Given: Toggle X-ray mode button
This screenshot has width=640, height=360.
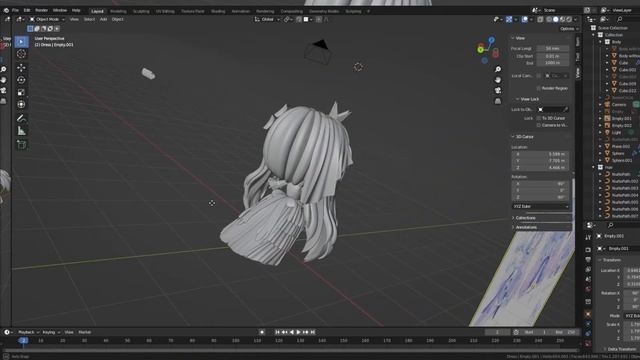Looking at the screenshot, I should pyautogui.click(x=540, y=19).
